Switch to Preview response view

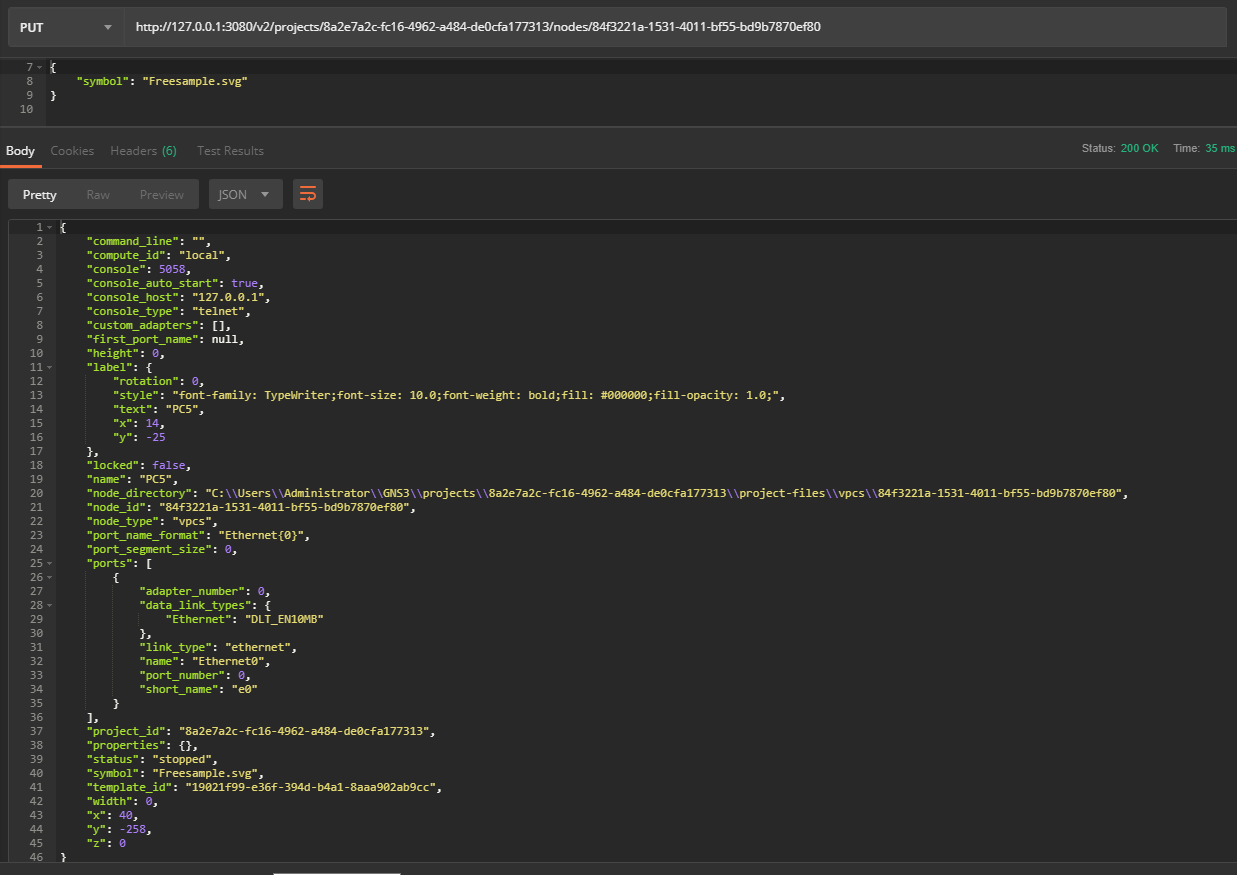[x=162, y=194]
